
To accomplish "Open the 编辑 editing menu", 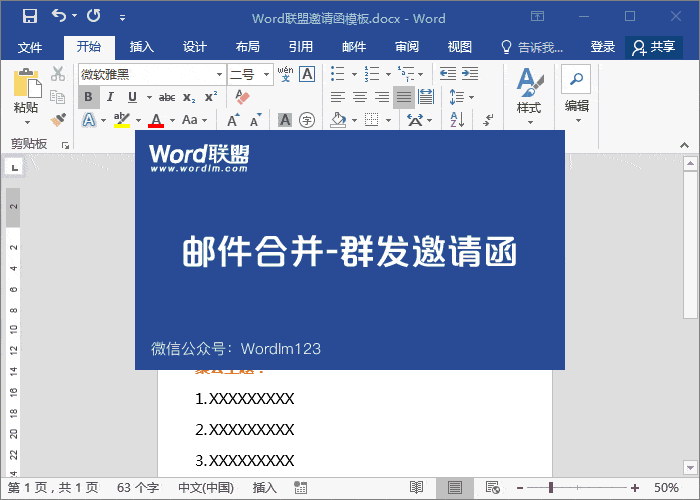I will [577, 95].
